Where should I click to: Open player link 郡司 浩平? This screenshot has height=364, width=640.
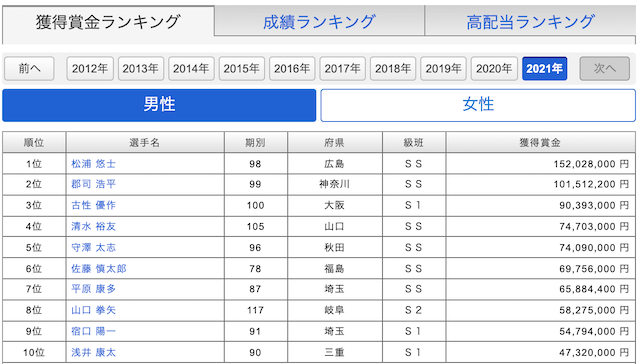[x=93, y=184]
